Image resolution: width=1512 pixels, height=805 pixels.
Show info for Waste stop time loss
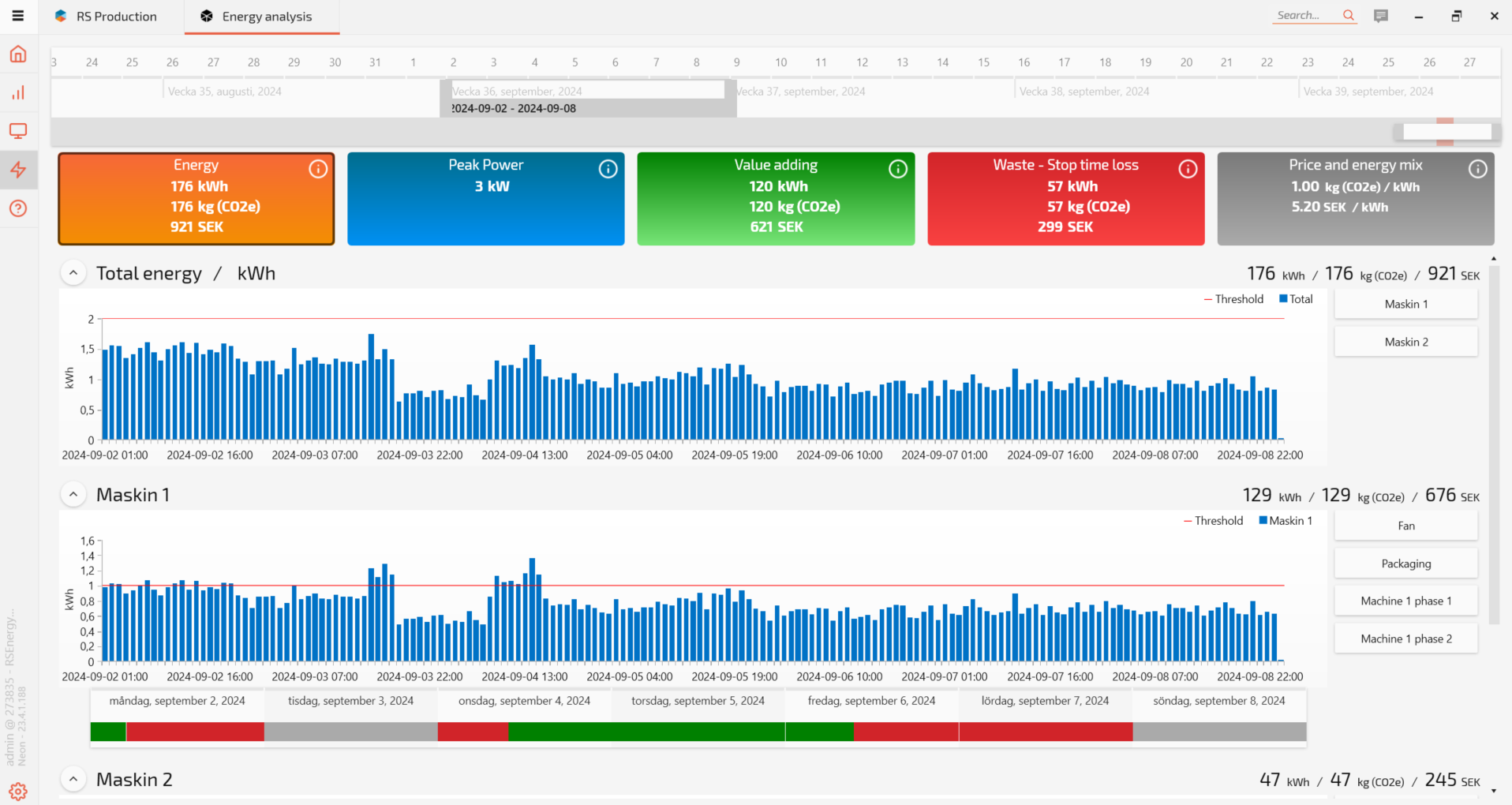1188,169
